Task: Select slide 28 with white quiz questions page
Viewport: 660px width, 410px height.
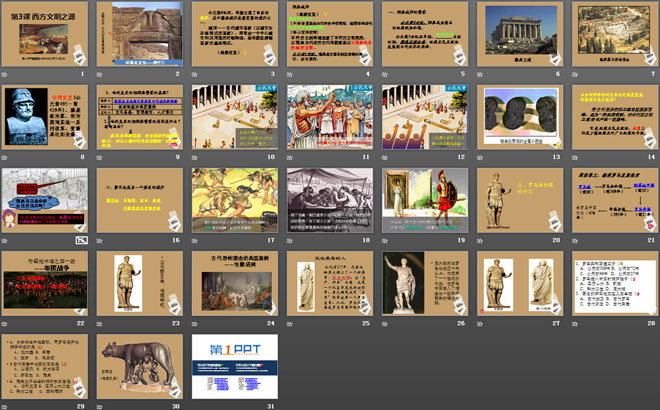Action: coord(615,283)
